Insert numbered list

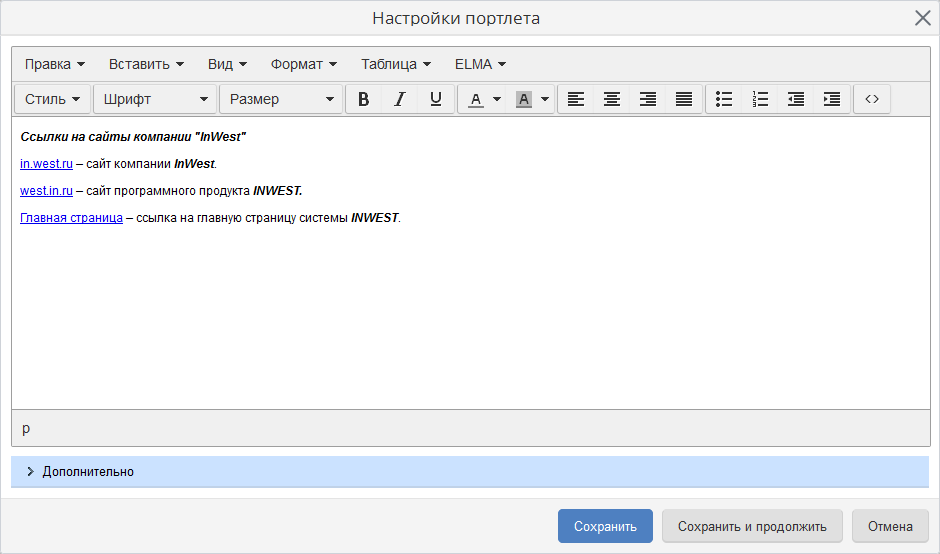point(760,99)
